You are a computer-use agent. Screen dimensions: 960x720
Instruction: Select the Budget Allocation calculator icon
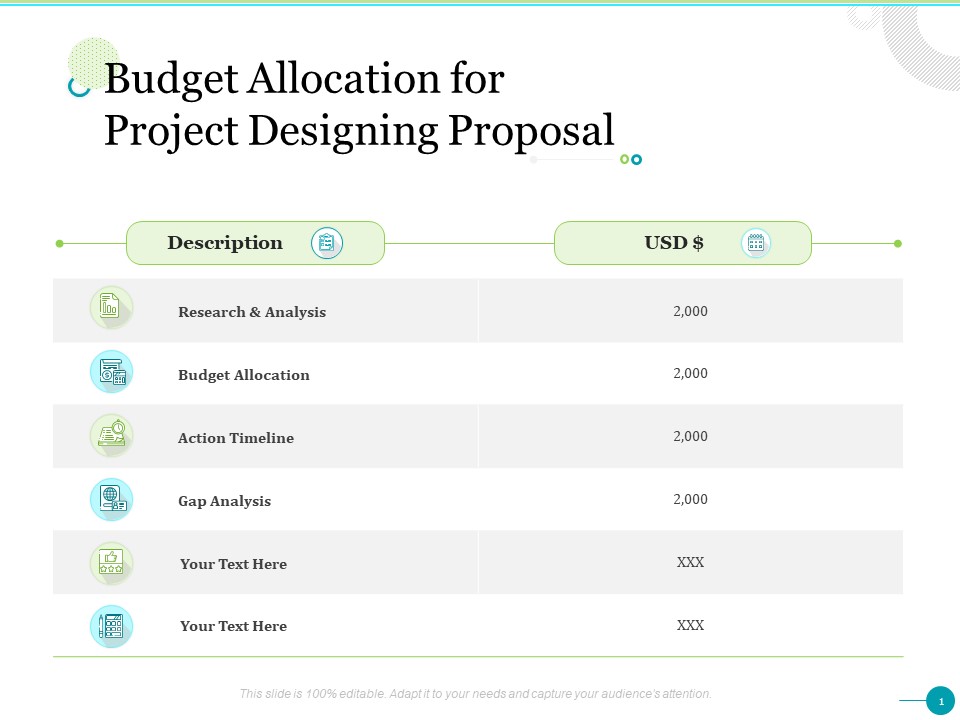[x=111, y=372]
